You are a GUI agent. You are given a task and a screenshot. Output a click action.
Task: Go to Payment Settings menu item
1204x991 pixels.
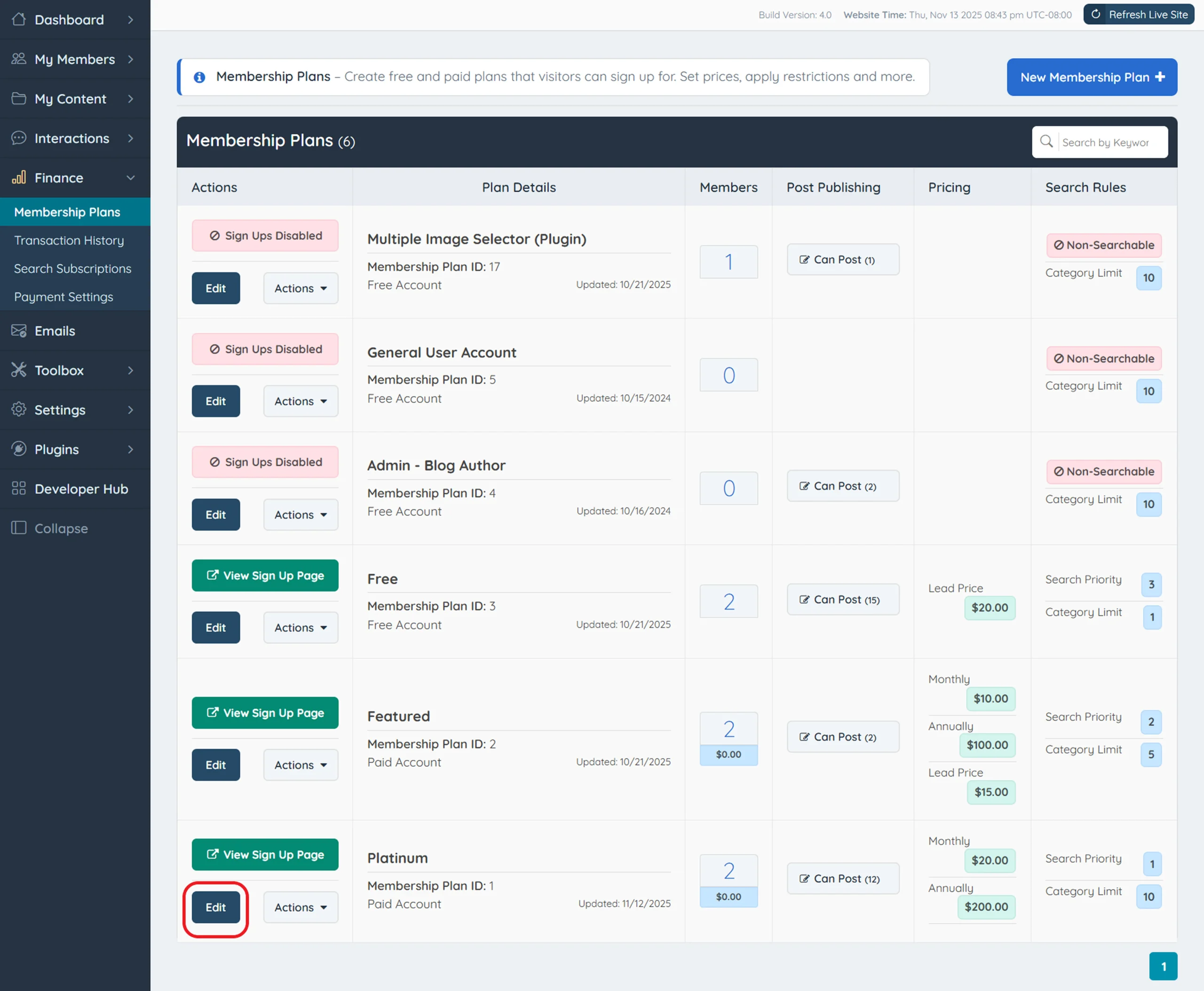(x=63, y=297)
